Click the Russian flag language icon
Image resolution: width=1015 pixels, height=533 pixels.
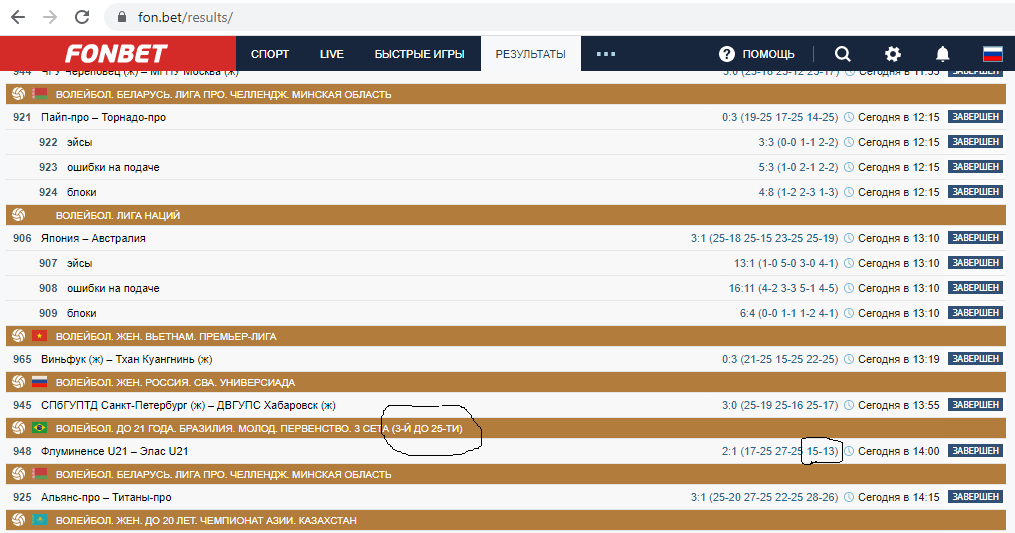[x=992, y=54]
